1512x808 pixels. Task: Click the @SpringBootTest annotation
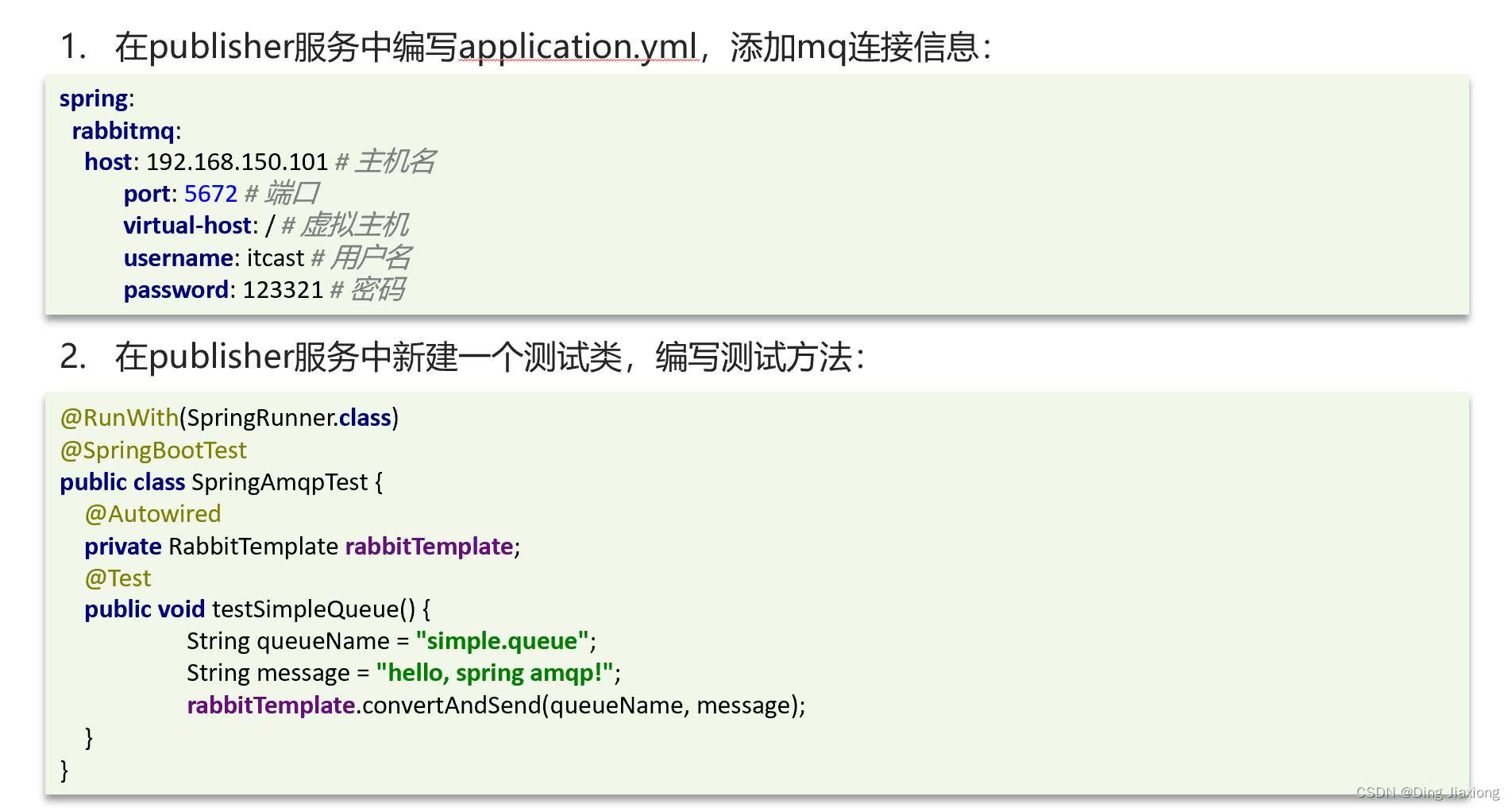(x=153, y=450)
